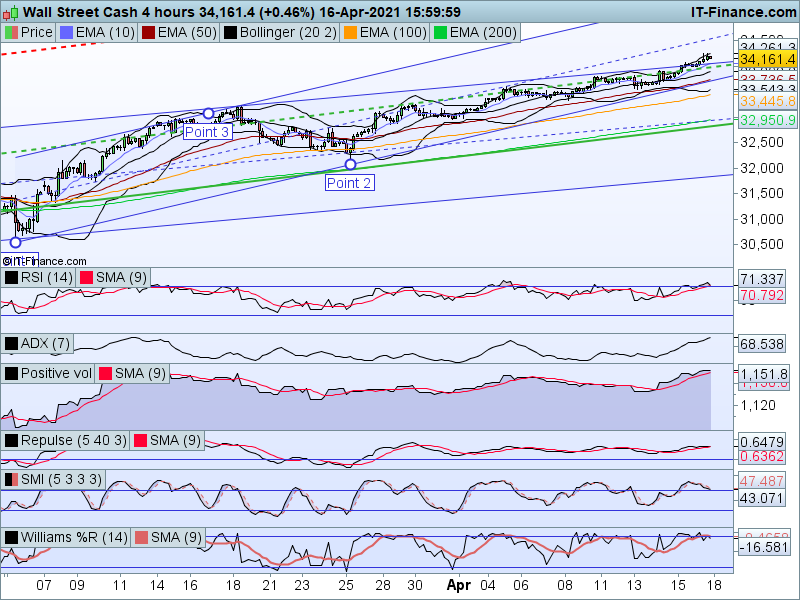The width and height of the screenshot is (800, 600).
Task: Click the IT-Finance.com link in the header
Action: 743,12
